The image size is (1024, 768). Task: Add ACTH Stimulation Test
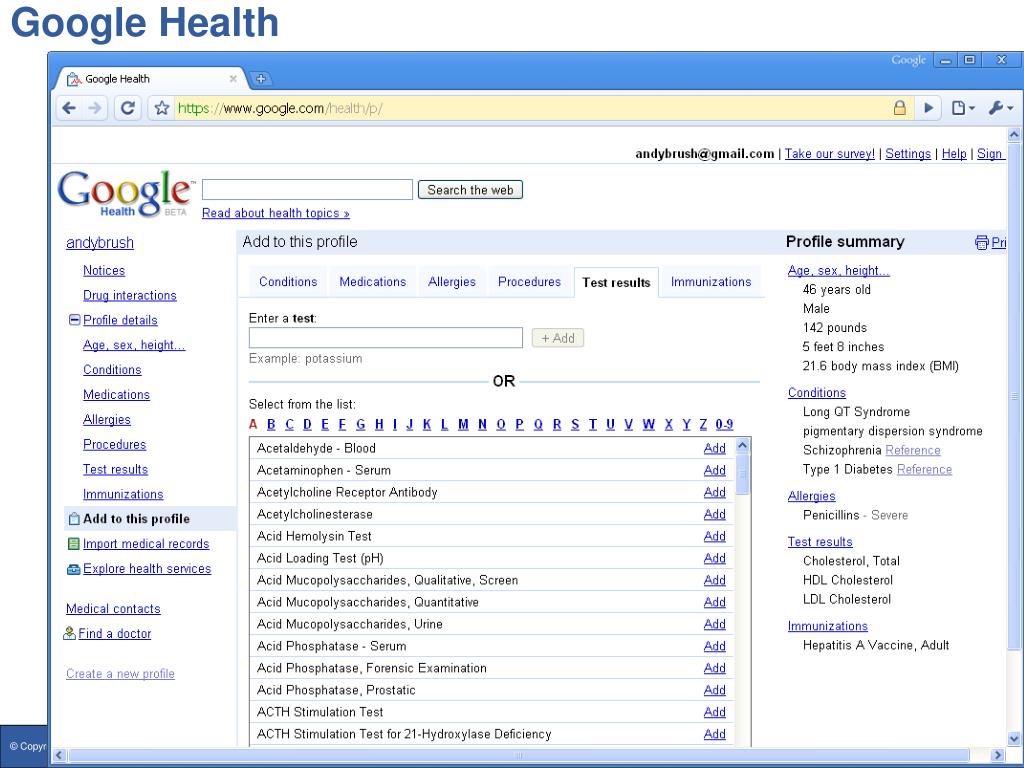[x=714, y=712]
